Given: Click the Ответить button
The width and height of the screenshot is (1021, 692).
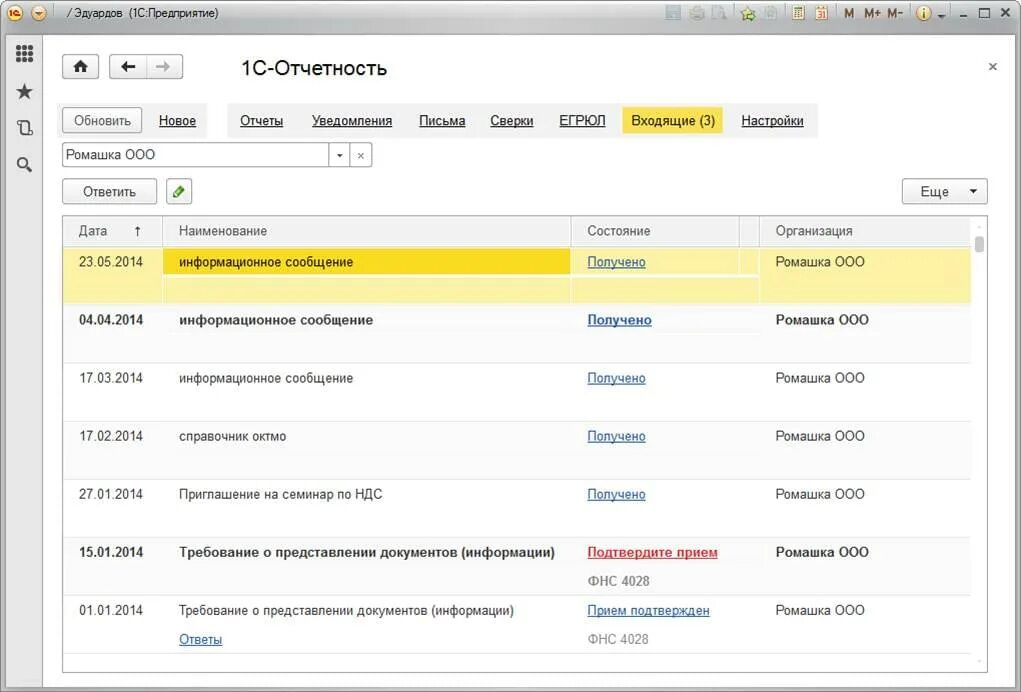Looking at the screenshot, I should pyautogui.click(x=109, y=191).
